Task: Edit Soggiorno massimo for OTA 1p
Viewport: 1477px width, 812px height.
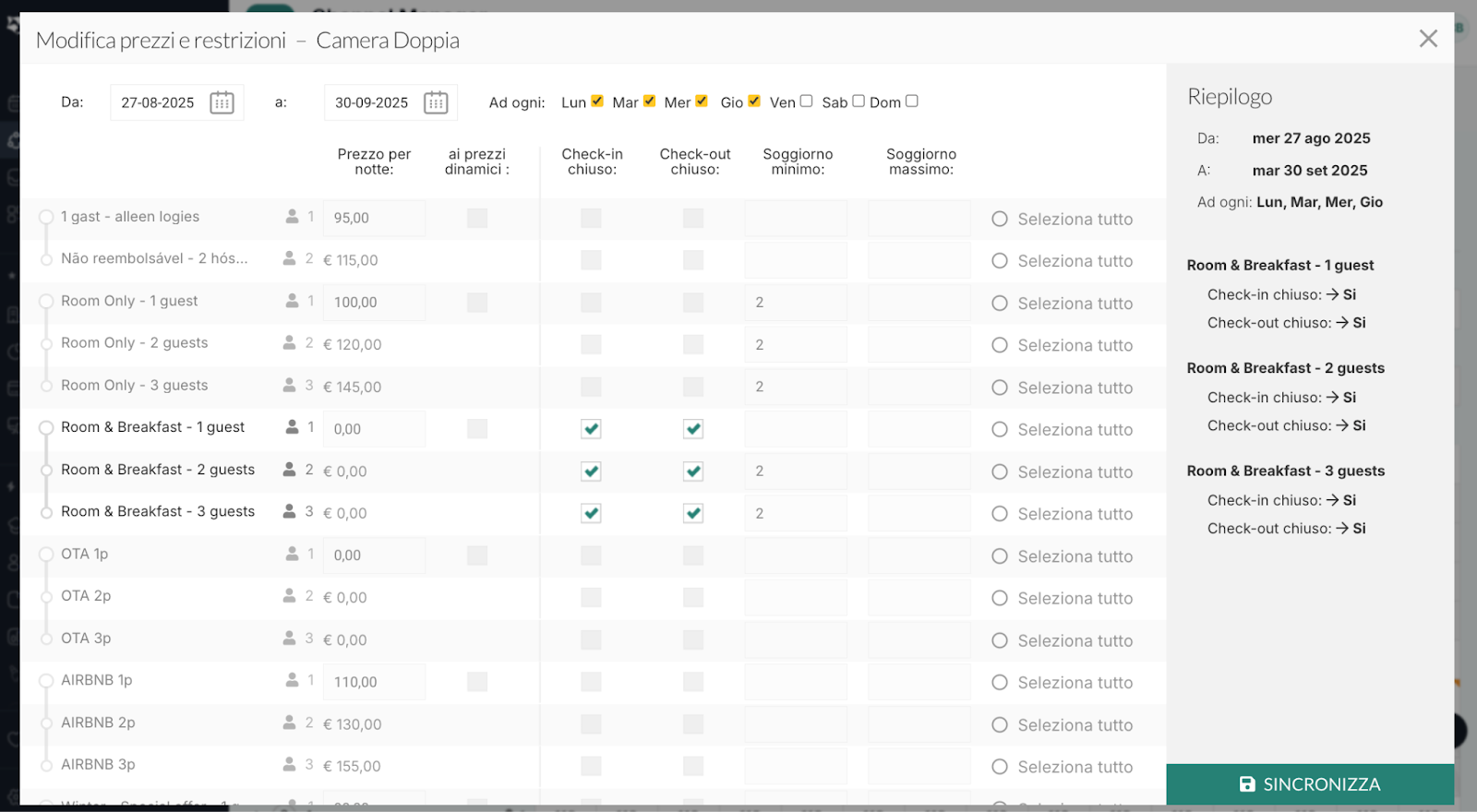Action: pos(919,555)
